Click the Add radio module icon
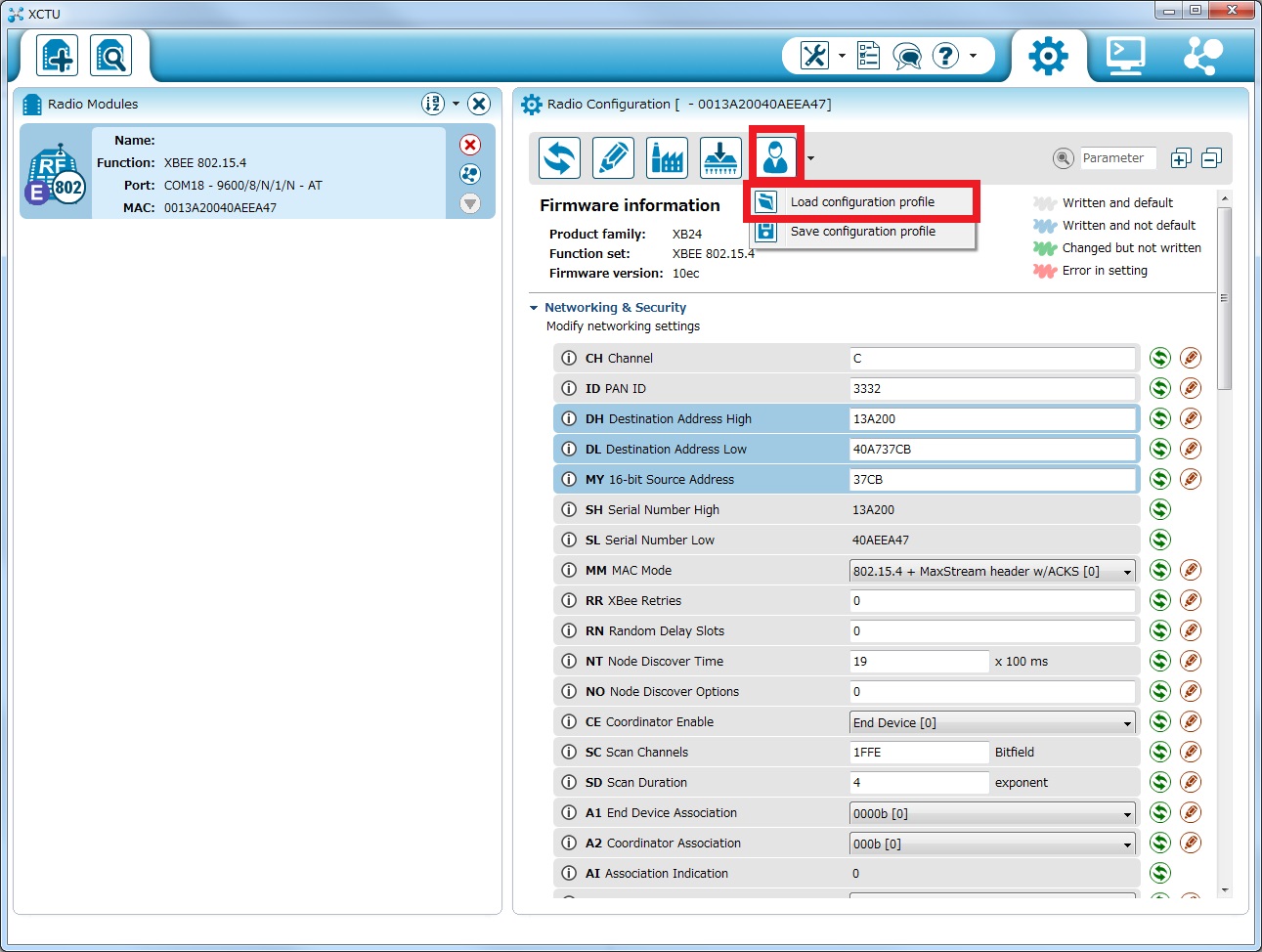The image size is (1262, 952). [57, 56]
